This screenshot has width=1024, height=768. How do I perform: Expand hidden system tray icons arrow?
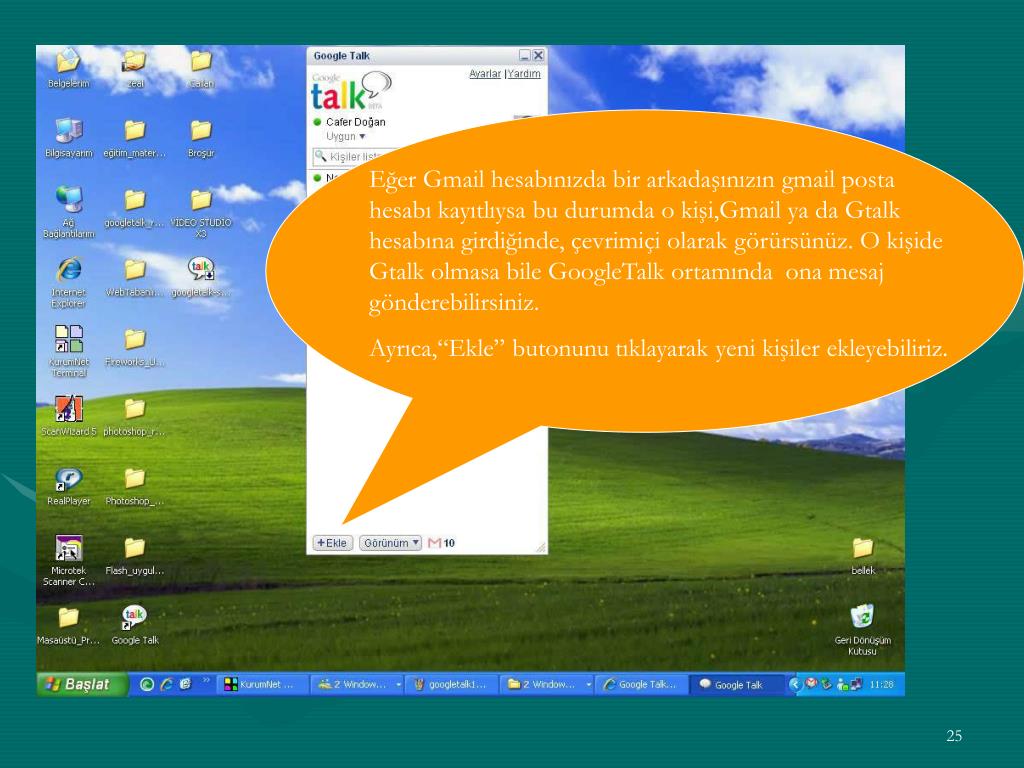(x=795, y=684)
